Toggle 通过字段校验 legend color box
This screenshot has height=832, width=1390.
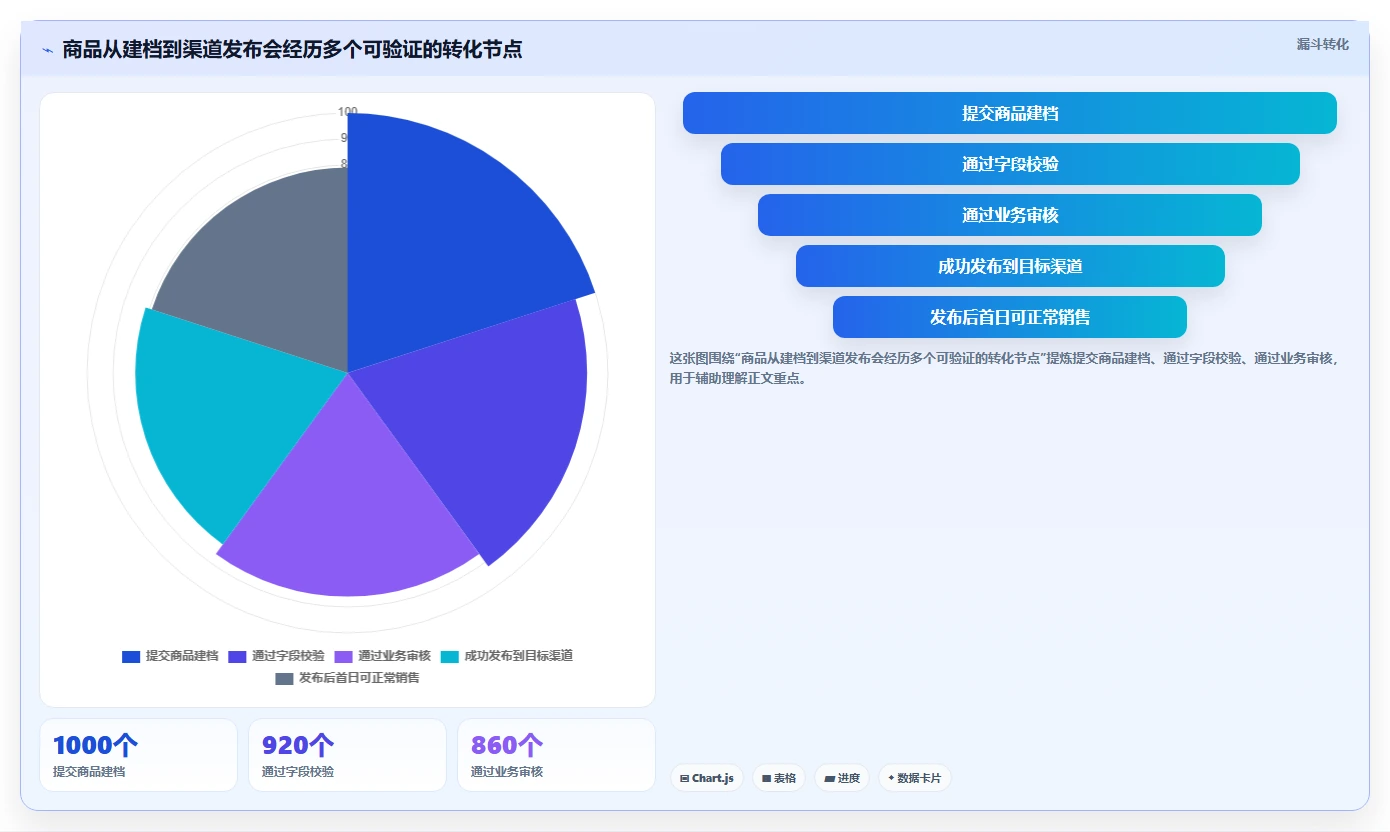(237, 656)
